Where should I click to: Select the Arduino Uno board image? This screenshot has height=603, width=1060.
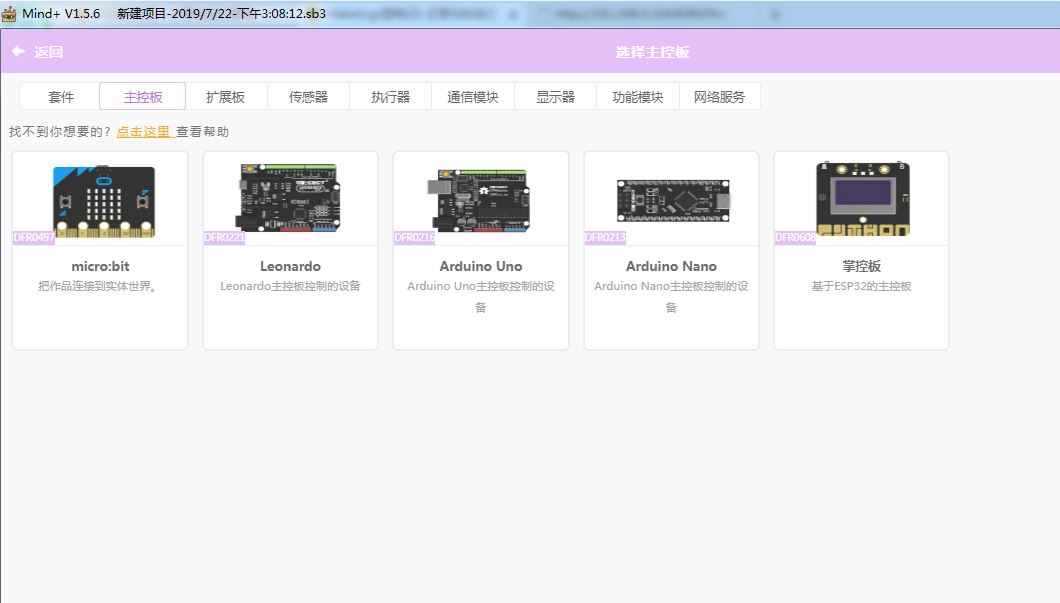[479, 201]
